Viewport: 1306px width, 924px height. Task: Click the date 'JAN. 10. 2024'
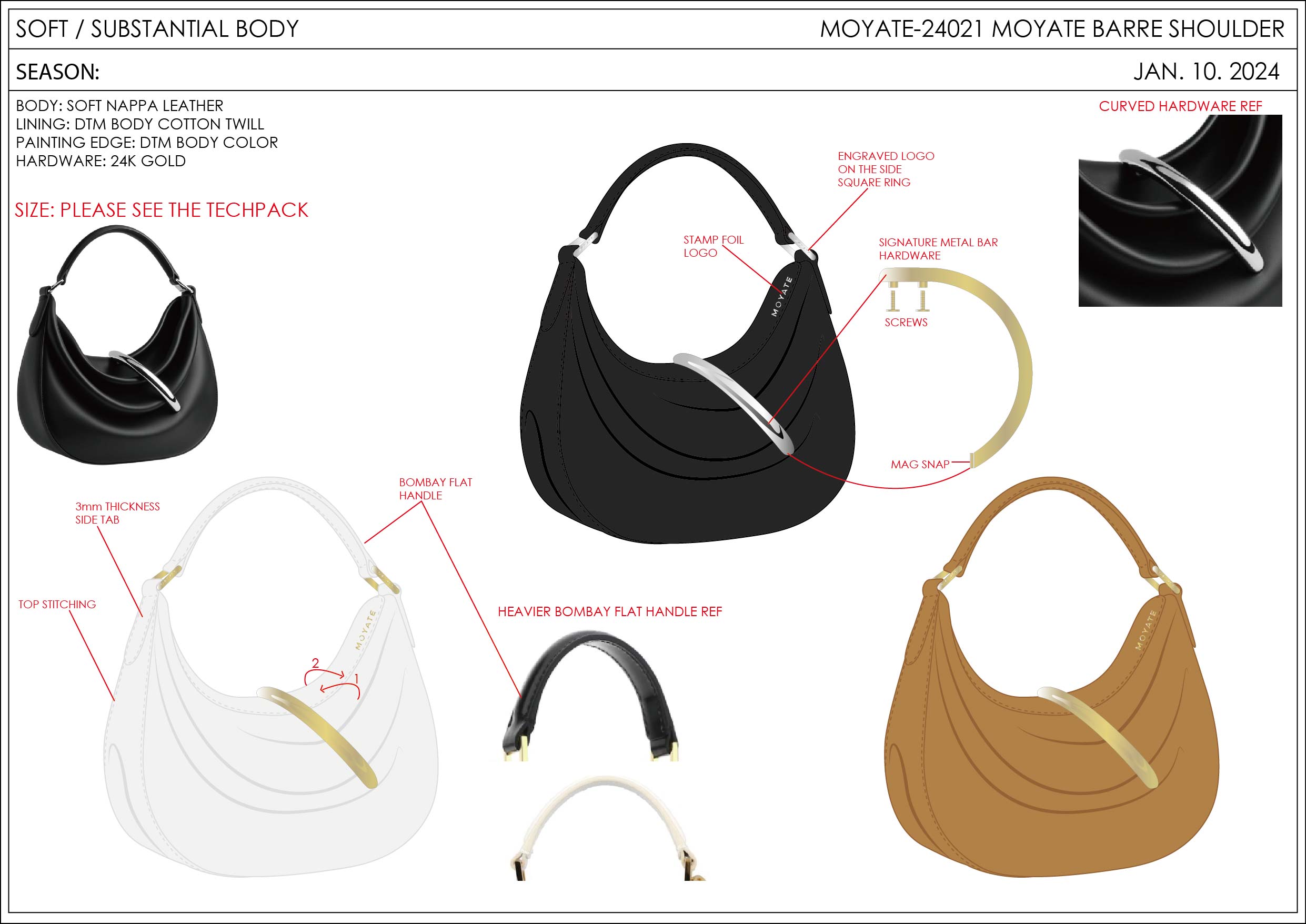1207,72
